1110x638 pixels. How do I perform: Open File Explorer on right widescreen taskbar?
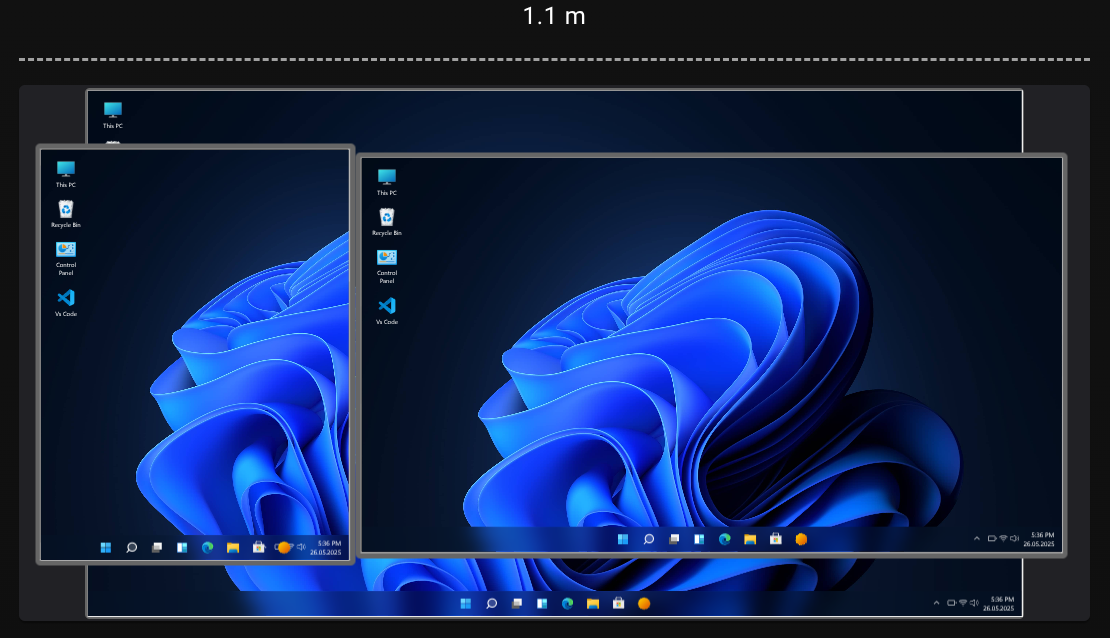click(x=750, y=539)
